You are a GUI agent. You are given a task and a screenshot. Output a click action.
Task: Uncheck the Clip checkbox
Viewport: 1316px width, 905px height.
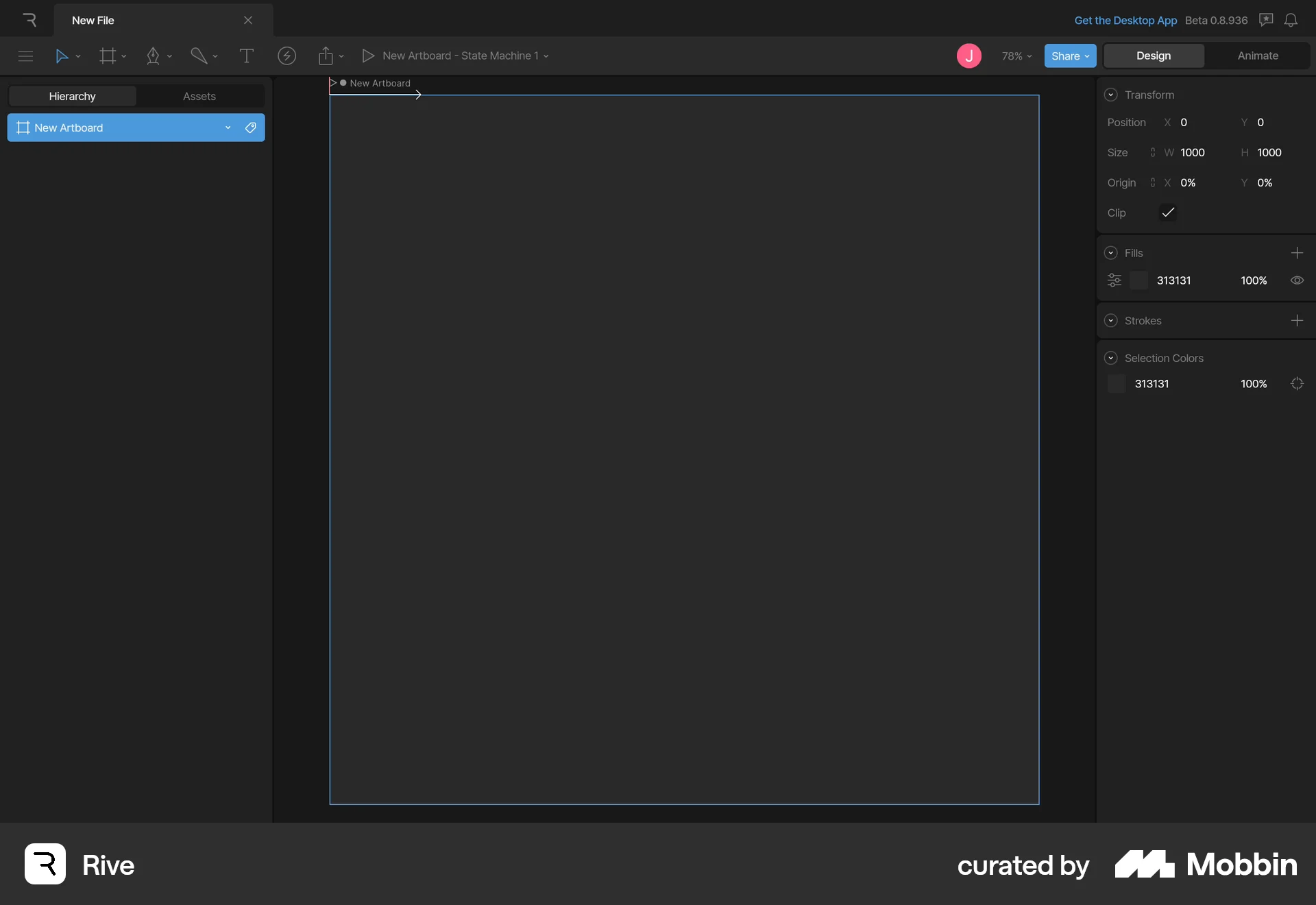coord(1169,213)
